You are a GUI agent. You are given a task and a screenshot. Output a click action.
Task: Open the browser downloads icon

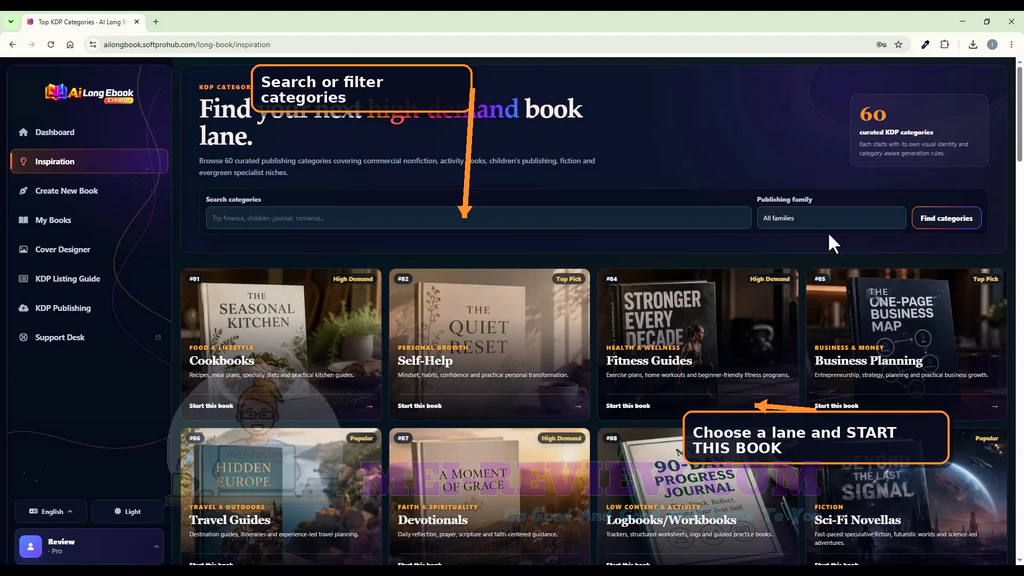click(x=972, y=44)
